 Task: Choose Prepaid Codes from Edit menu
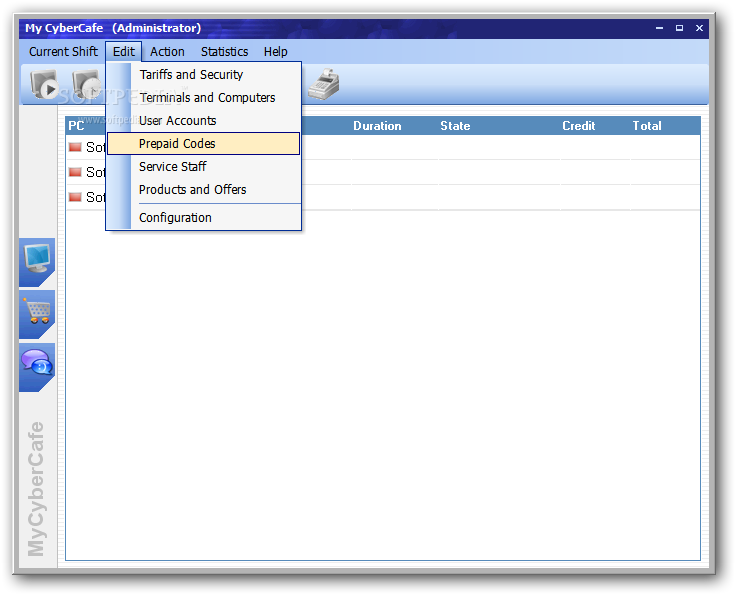[x=204, y=144]
